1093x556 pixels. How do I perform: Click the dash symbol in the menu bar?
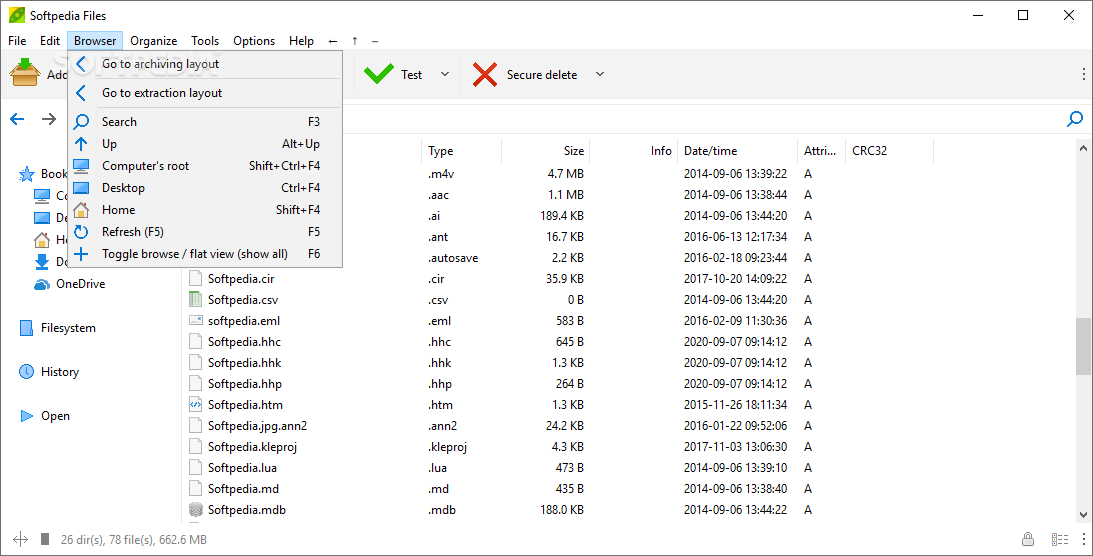point(375,41)
